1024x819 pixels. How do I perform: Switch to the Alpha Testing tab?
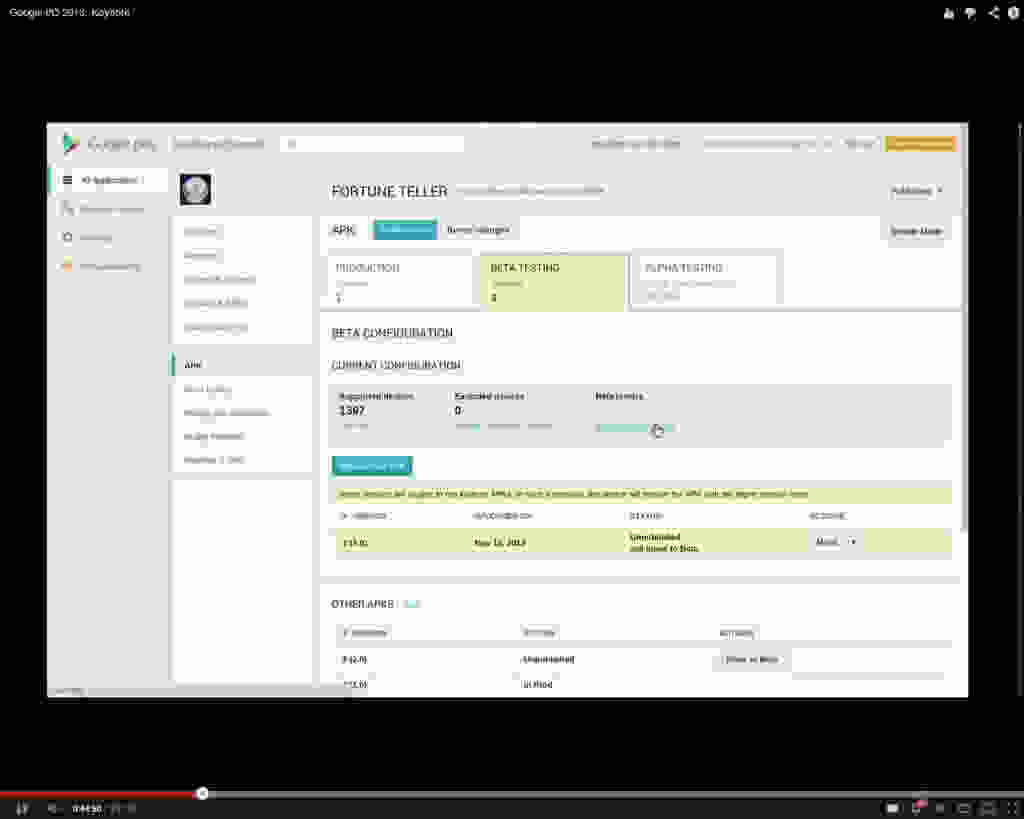coord(707,281)
